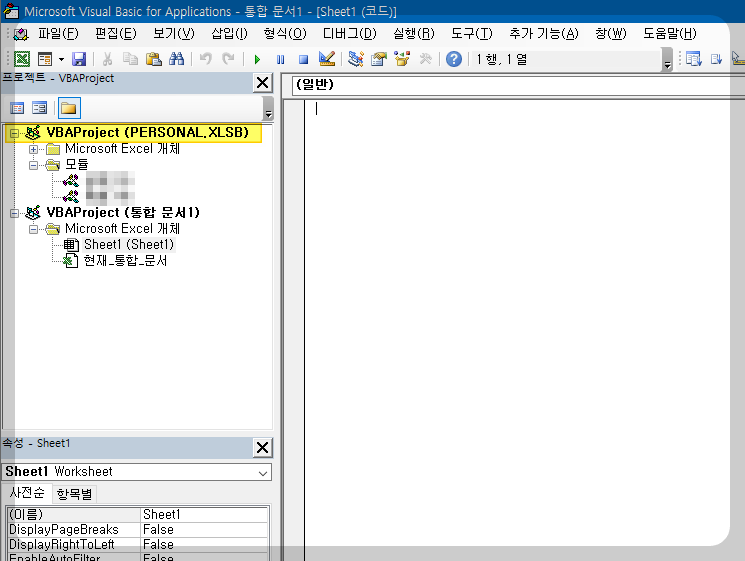Click the Paste clipboard icon
Viewport: 745px width, 561px height.
(153, 59)
